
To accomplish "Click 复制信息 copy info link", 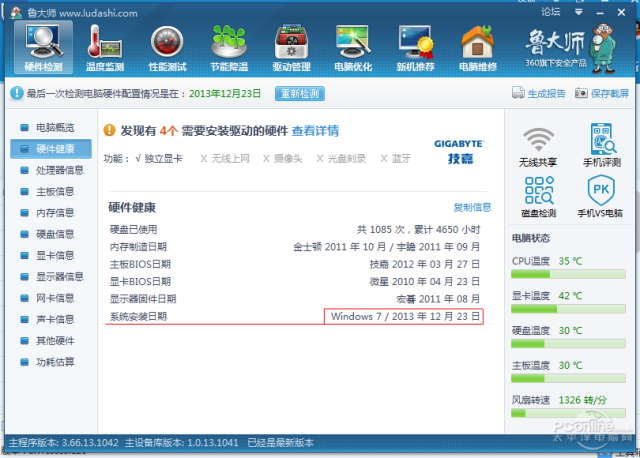I will point(472,207).
